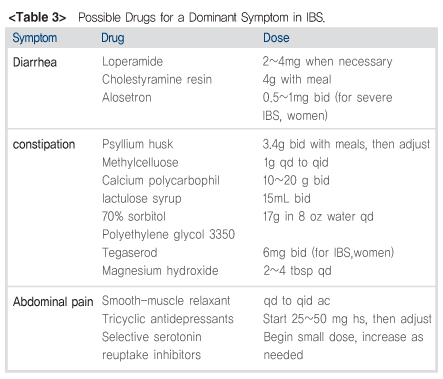Click the Methylcelluose entry
Screen dimensions: 443x379
point(140,163)
